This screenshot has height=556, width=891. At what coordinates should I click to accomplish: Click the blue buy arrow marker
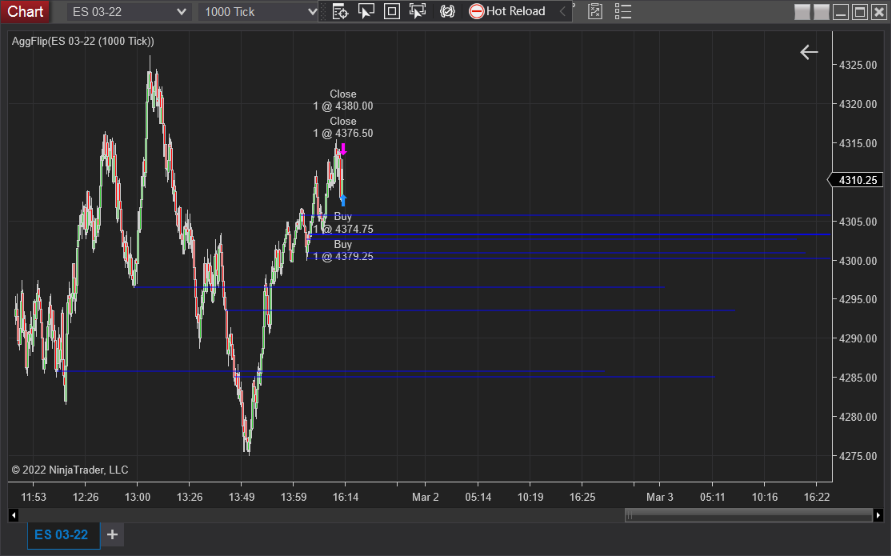point(343,201)
